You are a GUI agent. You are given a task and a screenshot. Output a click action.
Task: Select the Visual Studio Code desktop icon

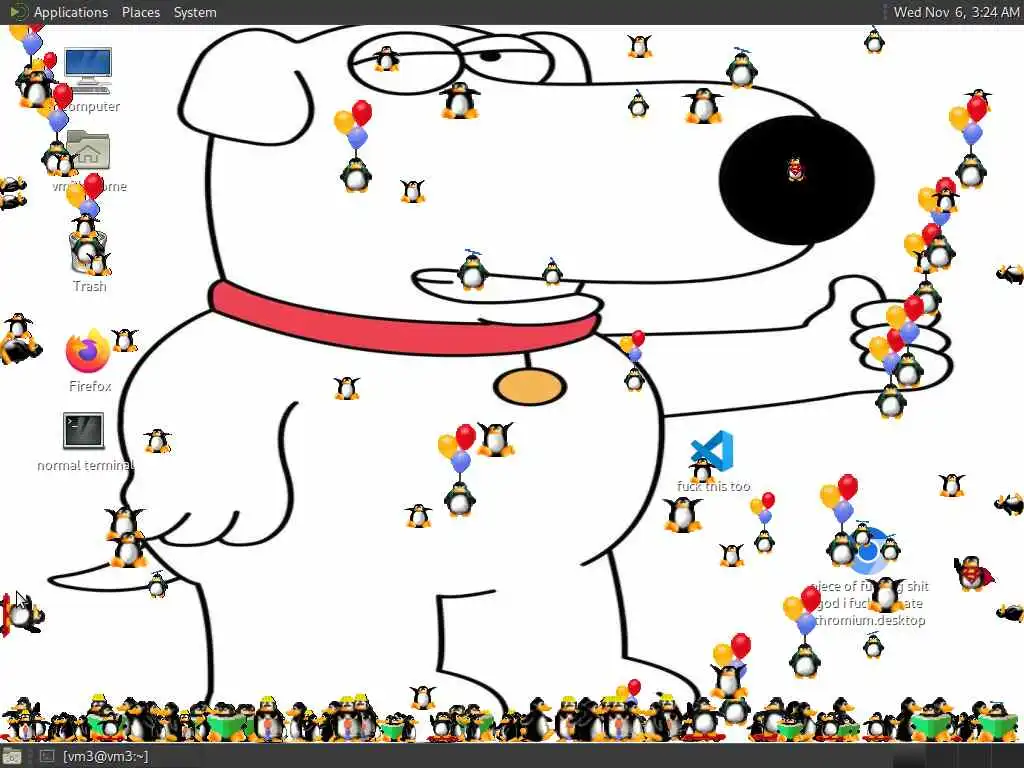(x=712, y=452)
